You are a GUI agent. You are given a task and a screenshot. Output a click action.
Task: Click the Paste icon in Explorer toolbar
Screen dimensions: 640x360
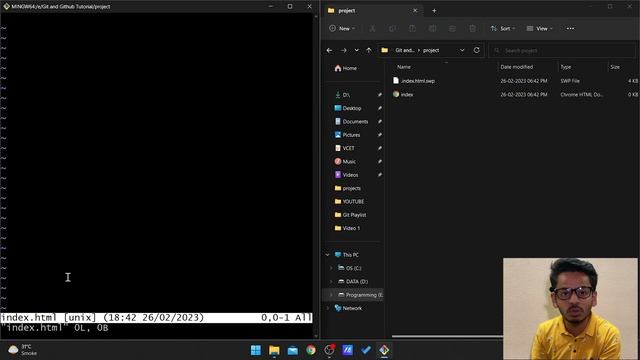point(412,29)
